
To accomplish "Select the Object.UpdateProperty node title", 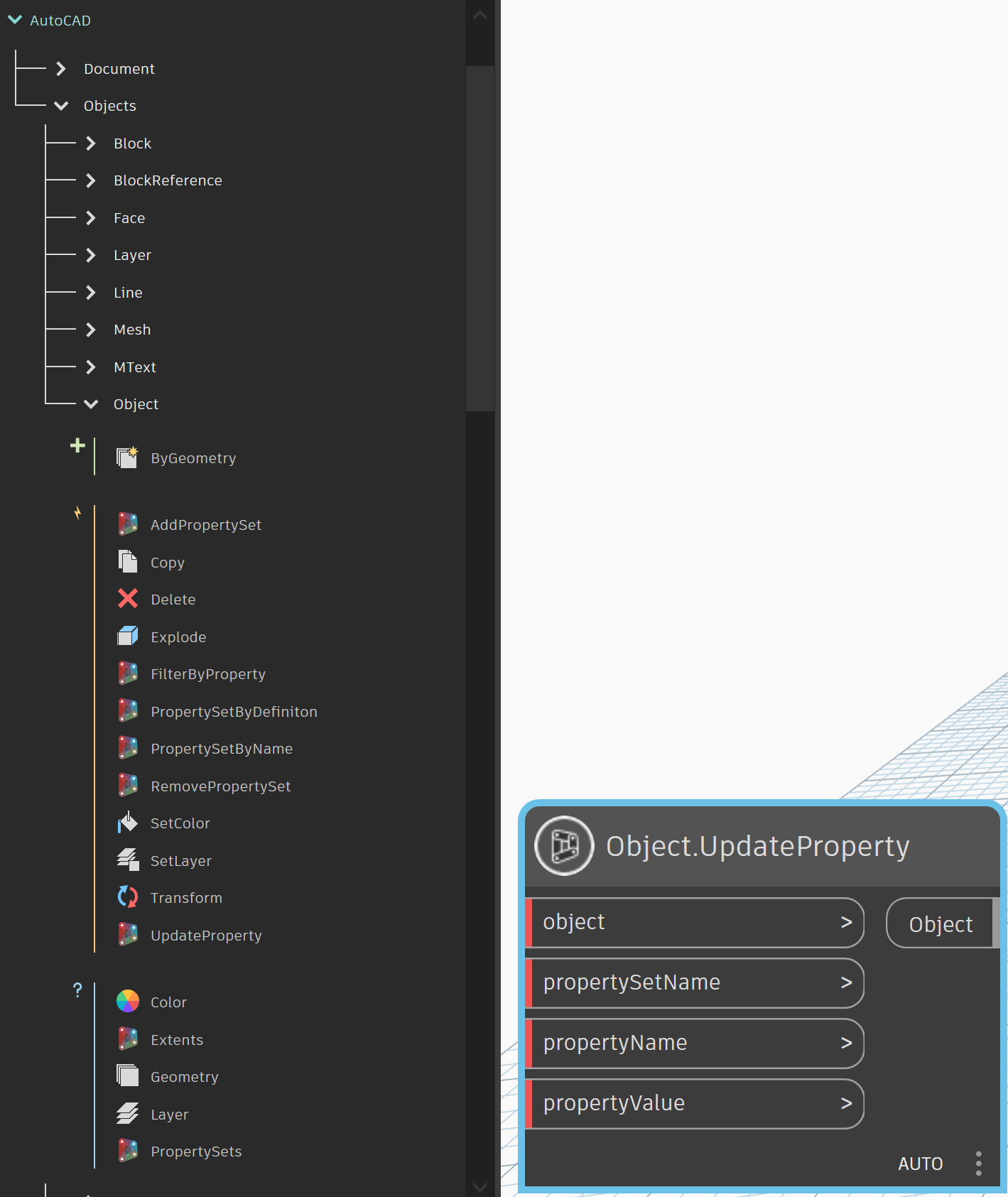I will [757, 846].
